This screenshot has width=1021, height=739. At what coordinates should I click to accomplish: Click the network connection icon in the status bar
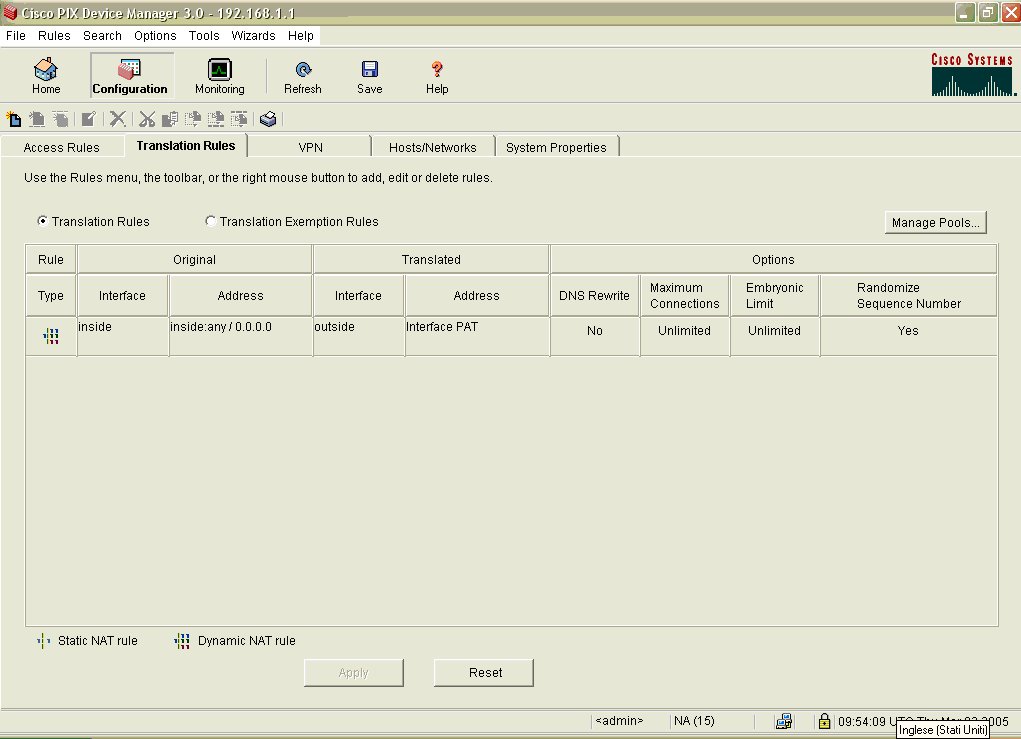(x=784, y=721)
